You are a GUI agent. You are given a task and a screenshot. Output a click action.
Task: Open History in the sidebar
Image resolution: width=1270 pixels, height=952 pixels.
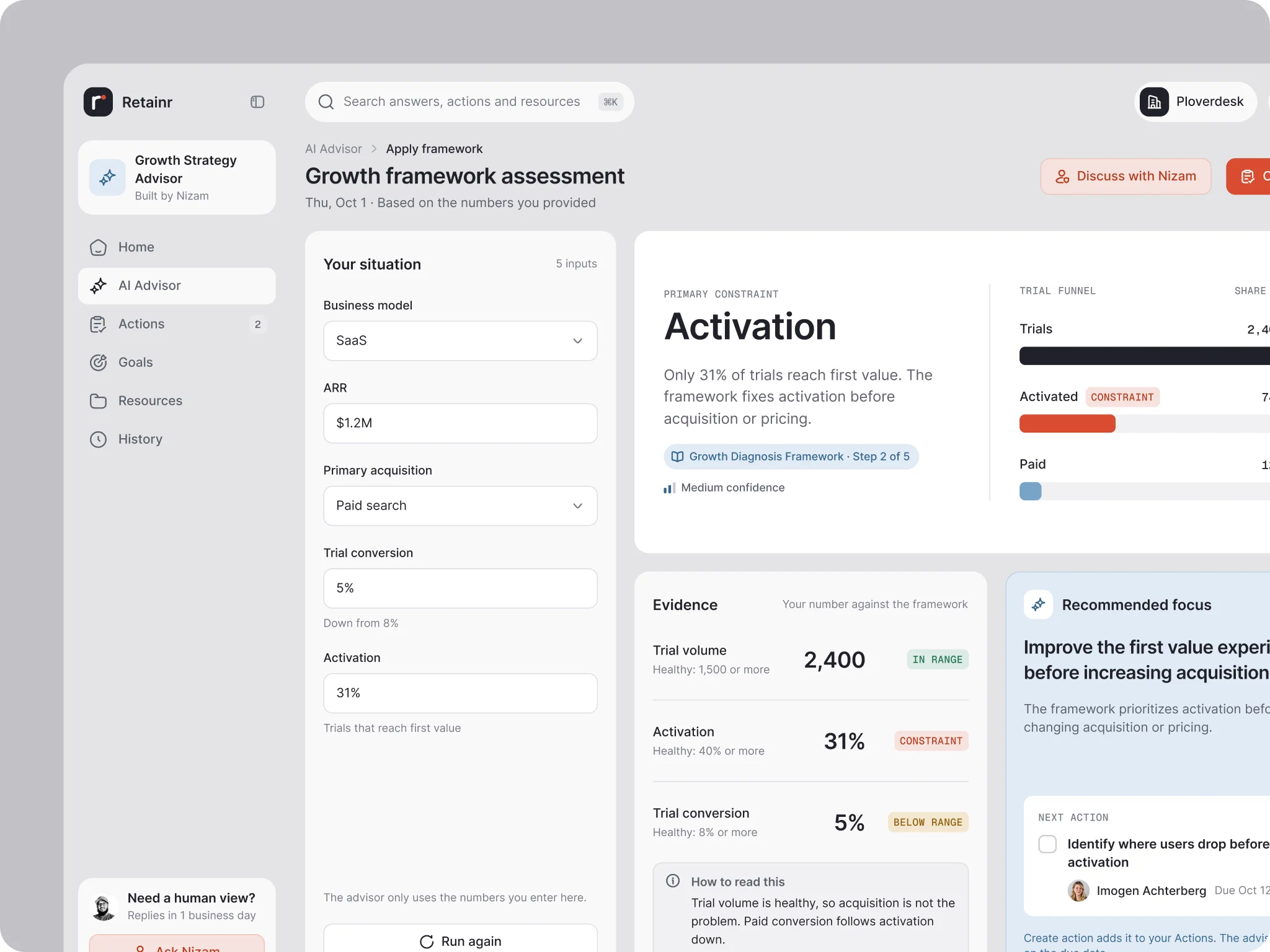pos(177,439)
